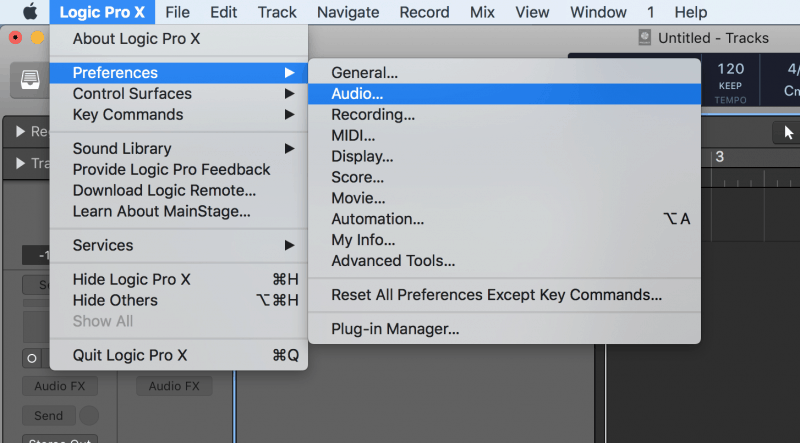Screen dimensions: 800x443
Task: Expand the Sound Library submenu
Action: pos(179,149)
